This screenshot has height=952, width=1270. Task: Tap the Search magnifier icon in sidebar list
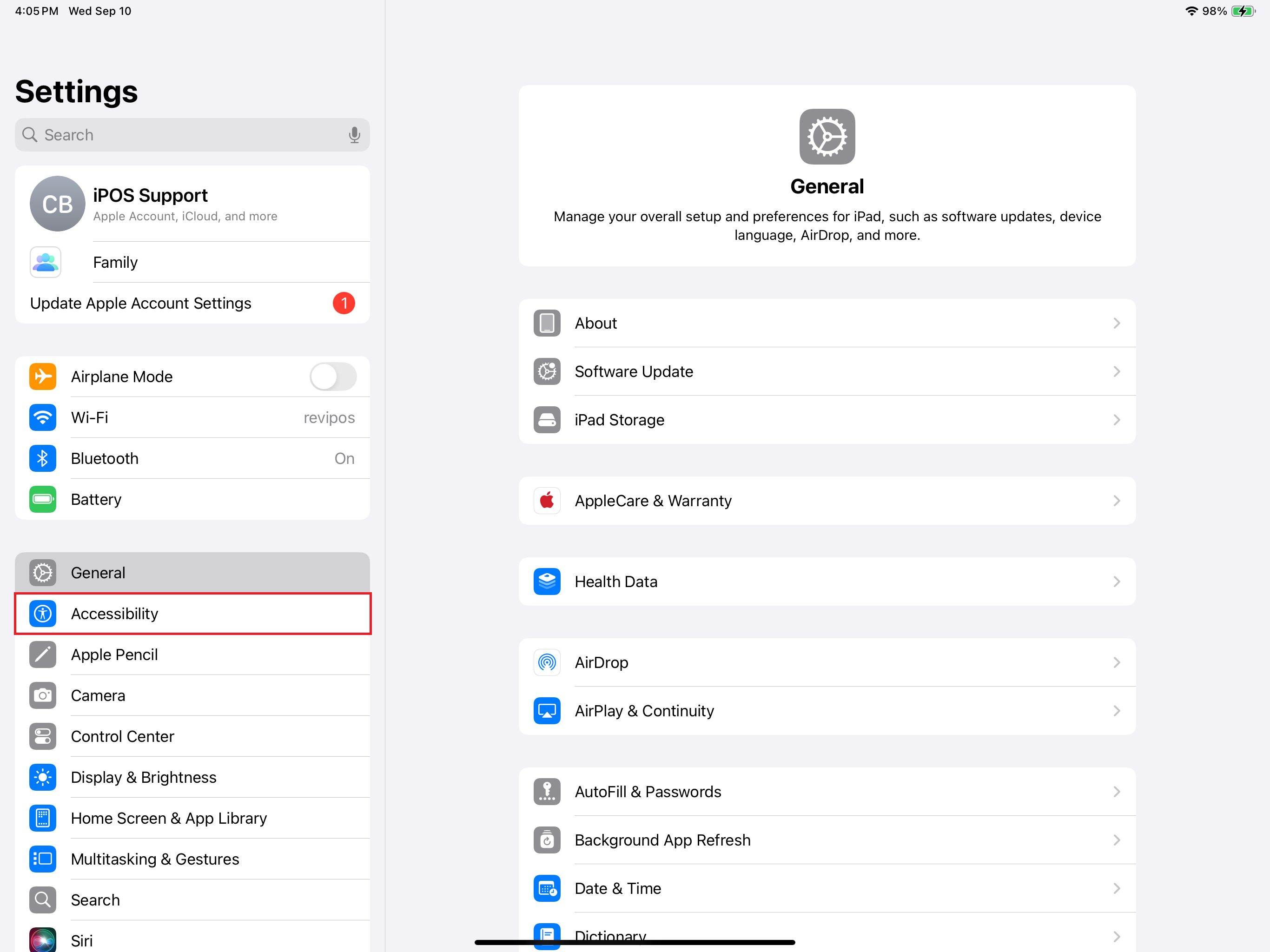pos(43,900)
